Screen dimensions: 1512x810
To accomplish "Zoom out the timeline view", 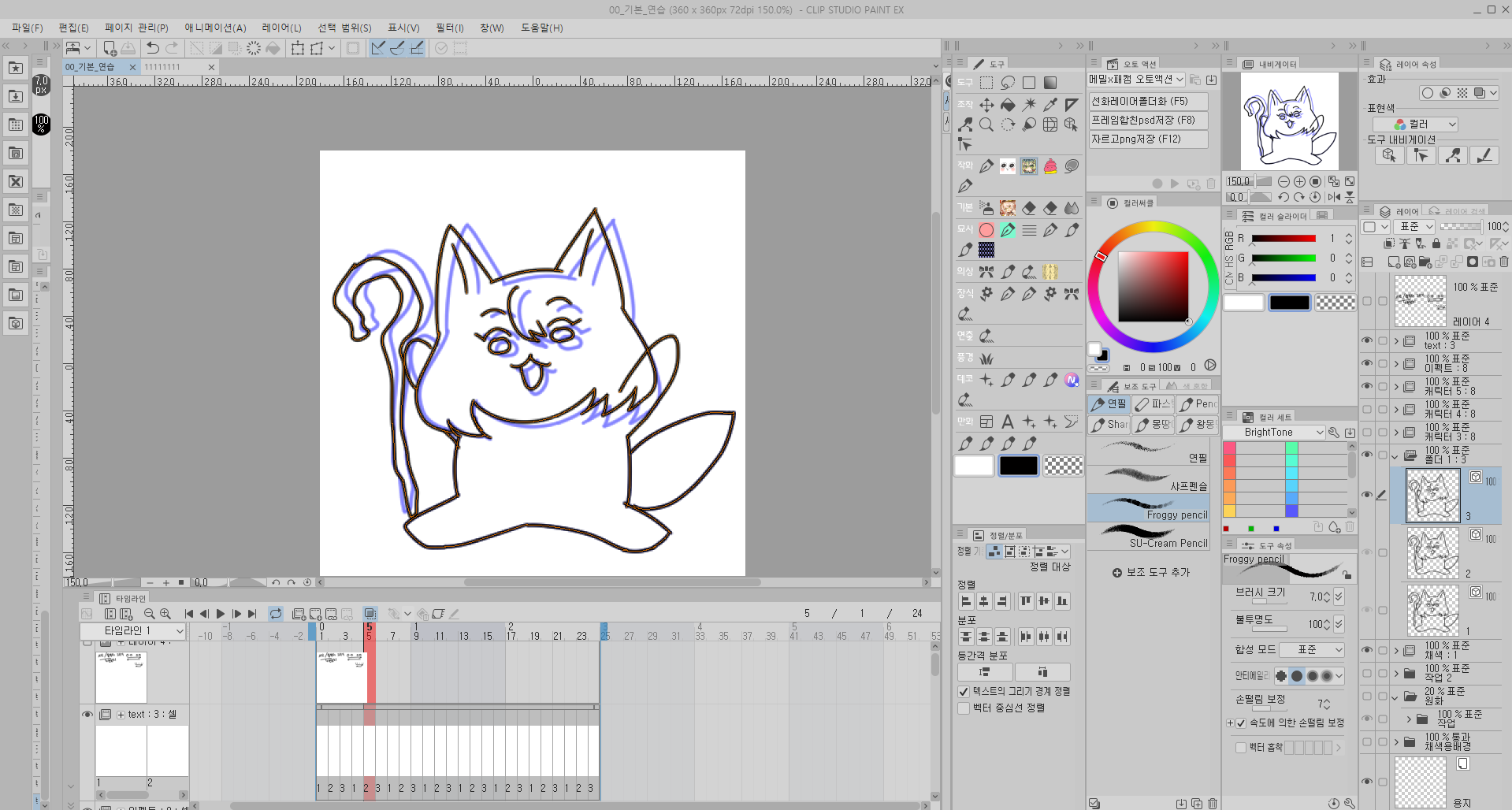I will click(x=149, y=613).
